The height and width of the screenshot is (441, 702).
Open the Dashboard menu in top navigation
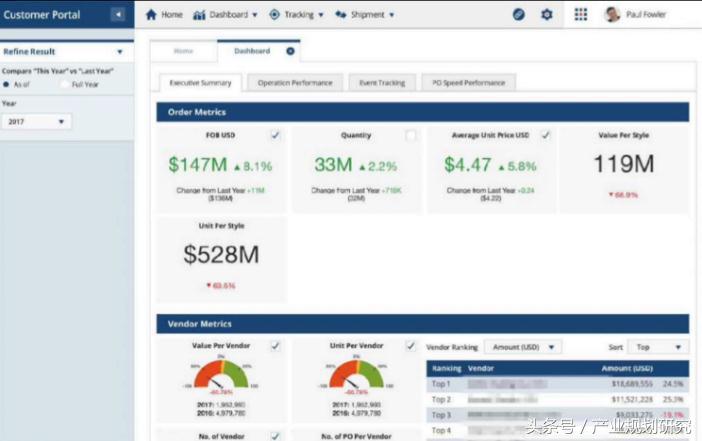225,15
